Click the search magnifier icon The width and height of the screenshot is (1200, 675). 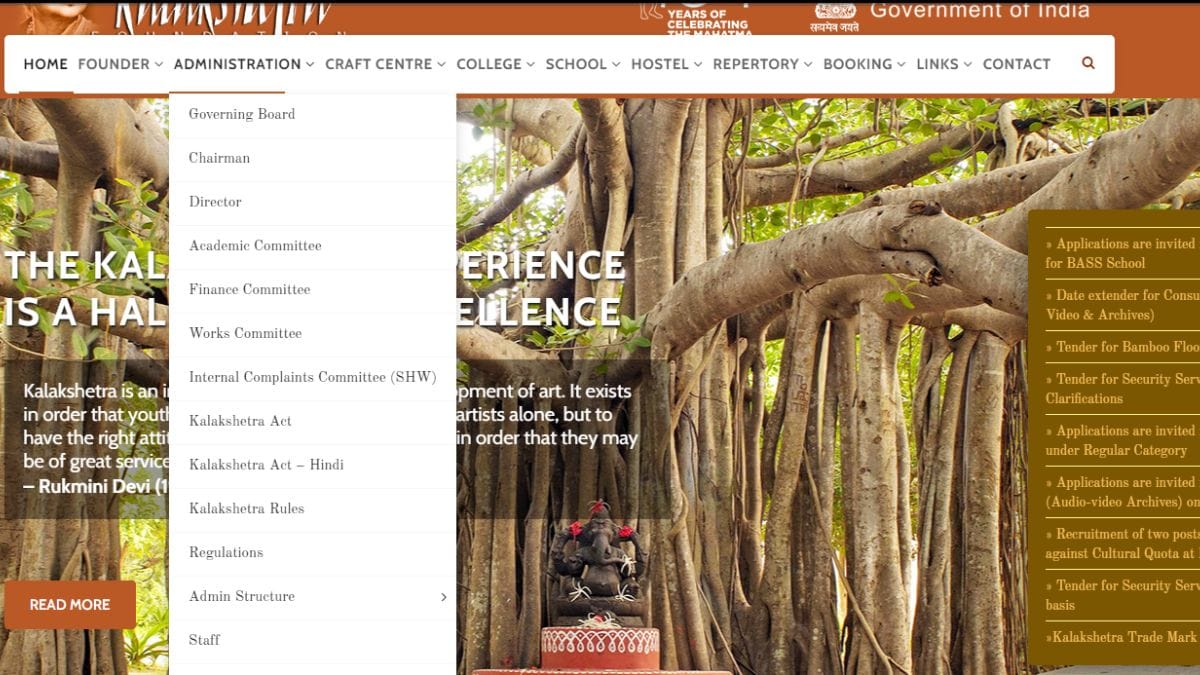coord(1088,63)
